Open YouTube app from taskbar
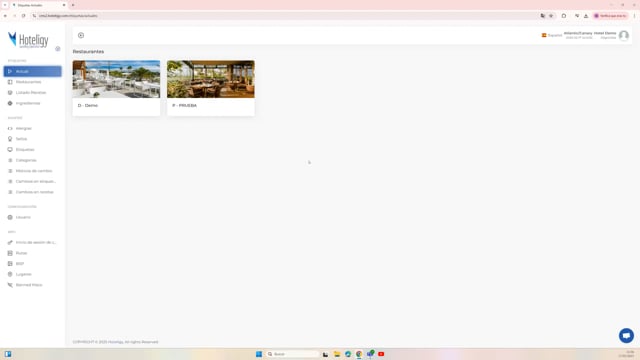The width and height of the screenshot is (640, 360). pos(381,354)
